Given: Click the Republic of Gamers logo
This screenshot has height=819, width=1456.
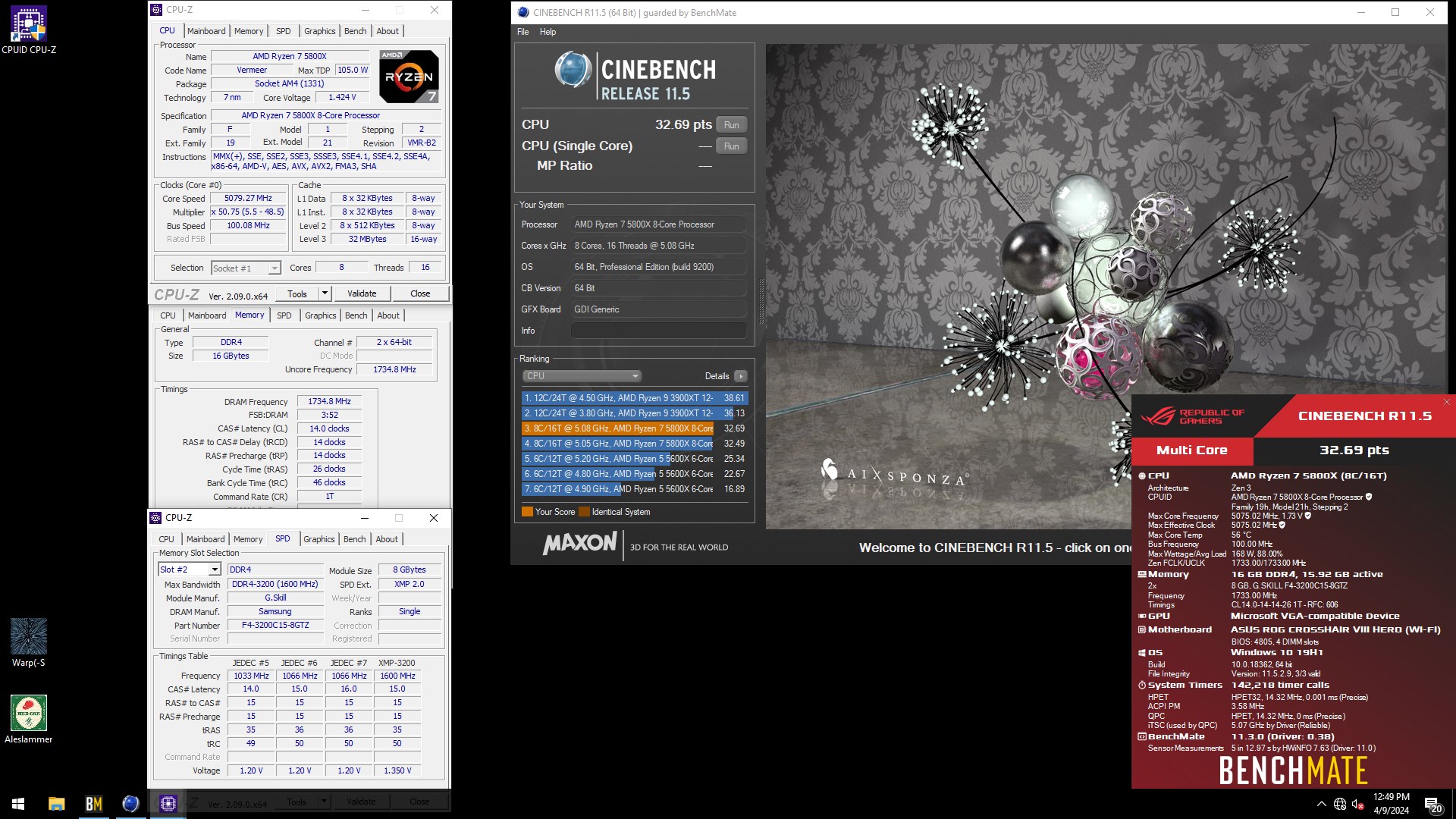Looking at the screenshot, I should point(1192,416).
